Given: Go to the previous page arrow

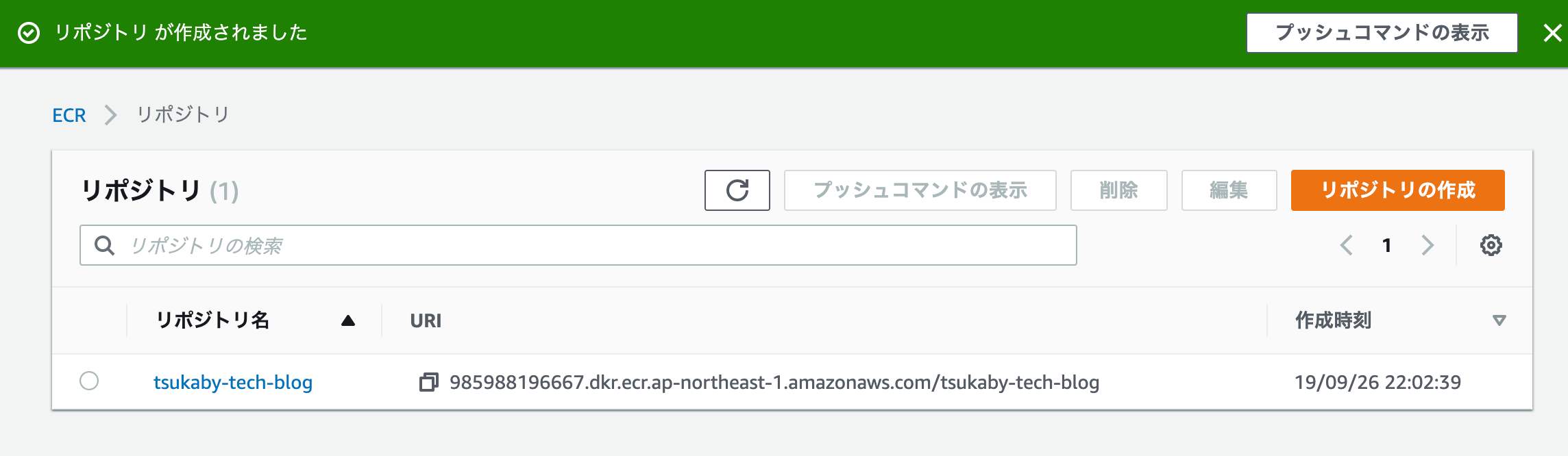Looking at the screenshot, I should tap(1346, 245).
